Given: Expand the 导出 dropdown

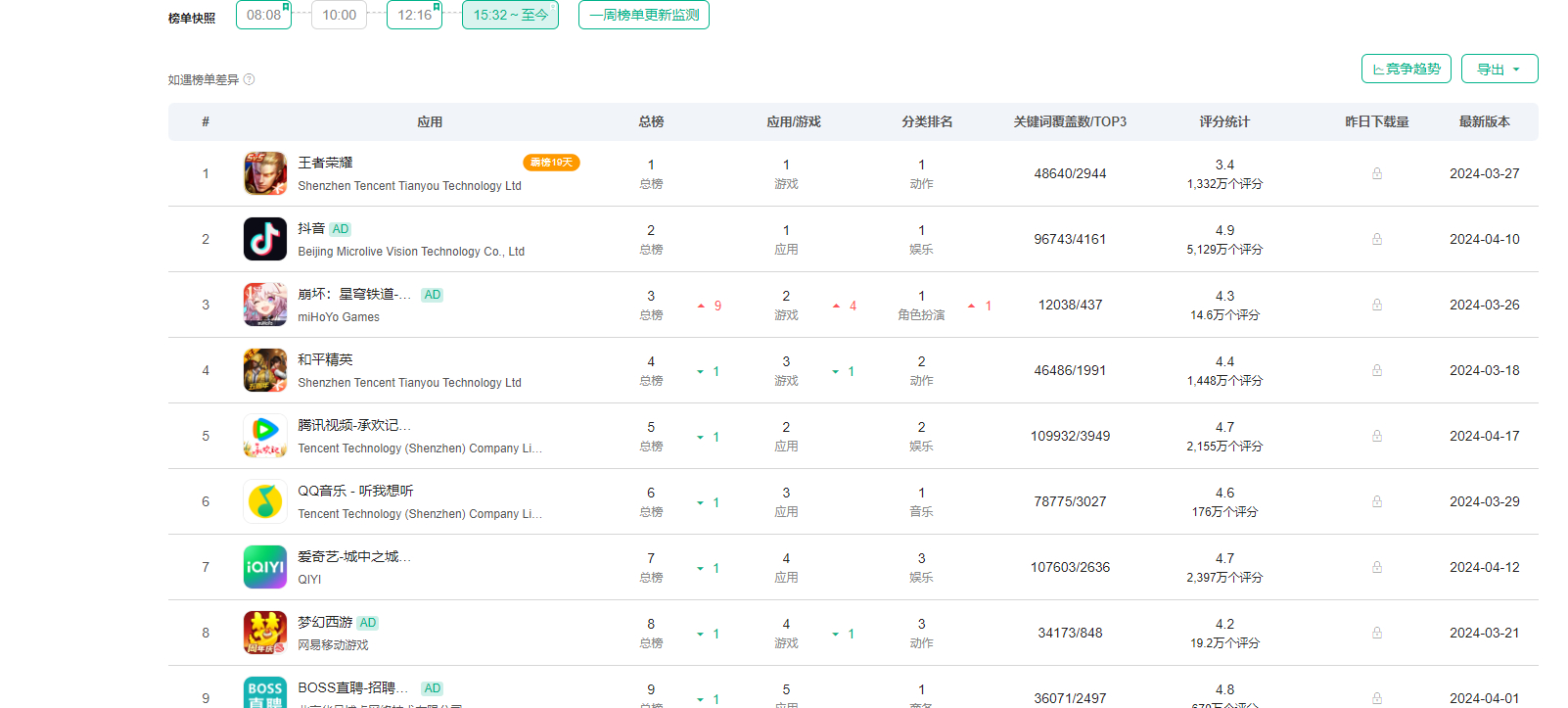Looking at the screenshot, I should 1499,69.
